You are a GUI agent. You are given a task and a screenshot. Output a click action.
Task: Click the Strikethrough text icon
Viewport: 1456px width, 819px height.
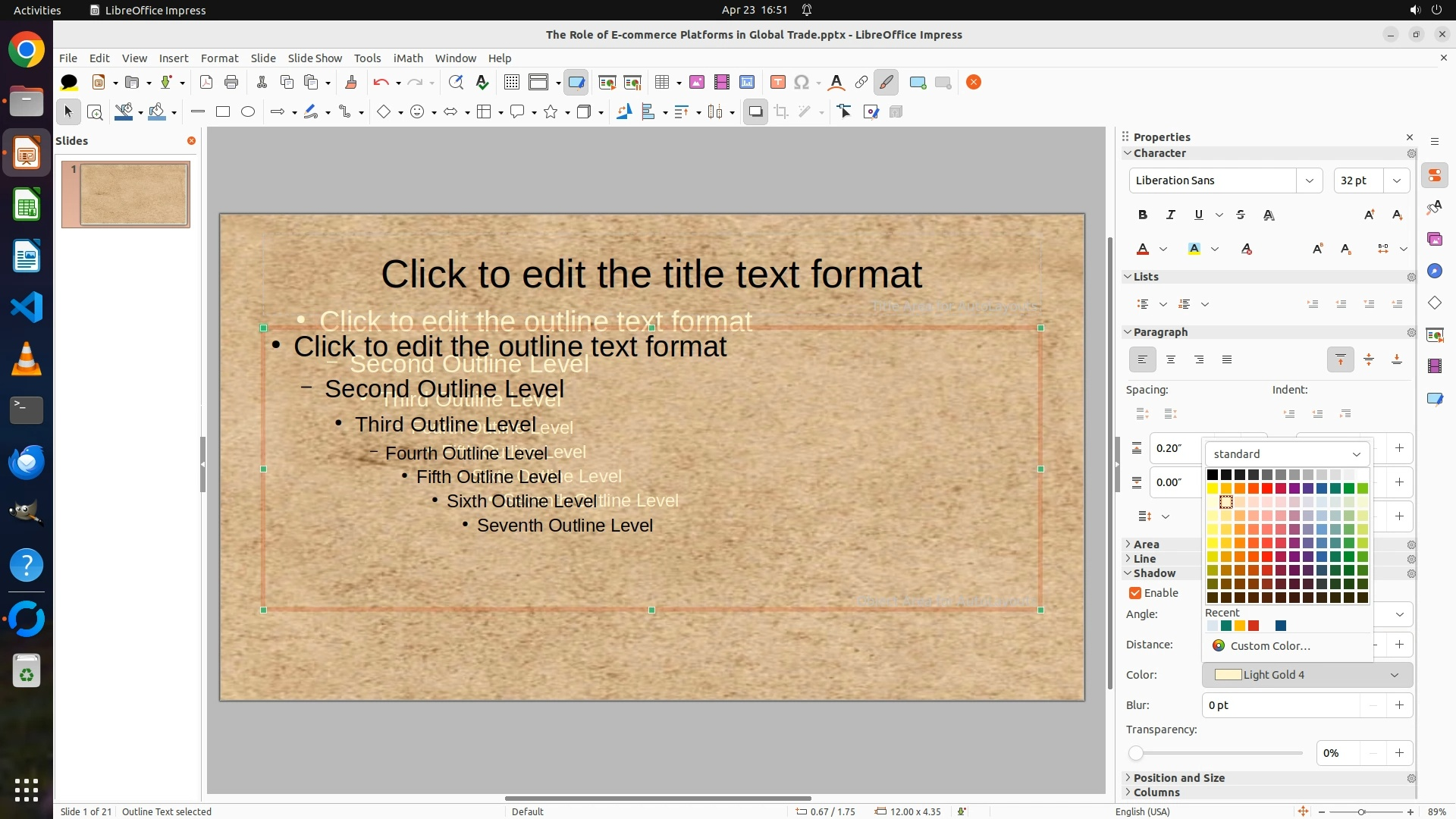[1241, 215]
